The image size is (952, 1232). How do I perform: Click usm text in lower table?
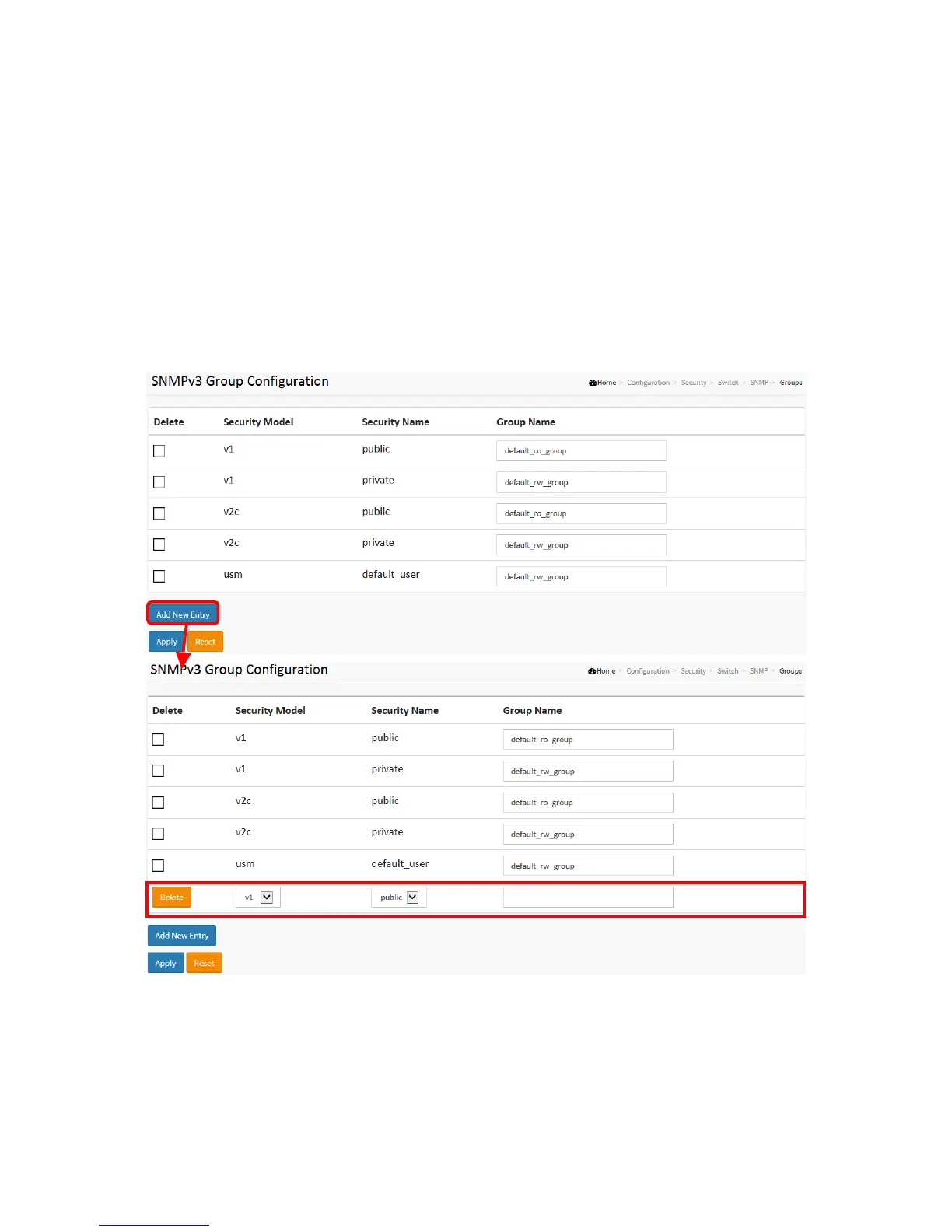point(245,864)
